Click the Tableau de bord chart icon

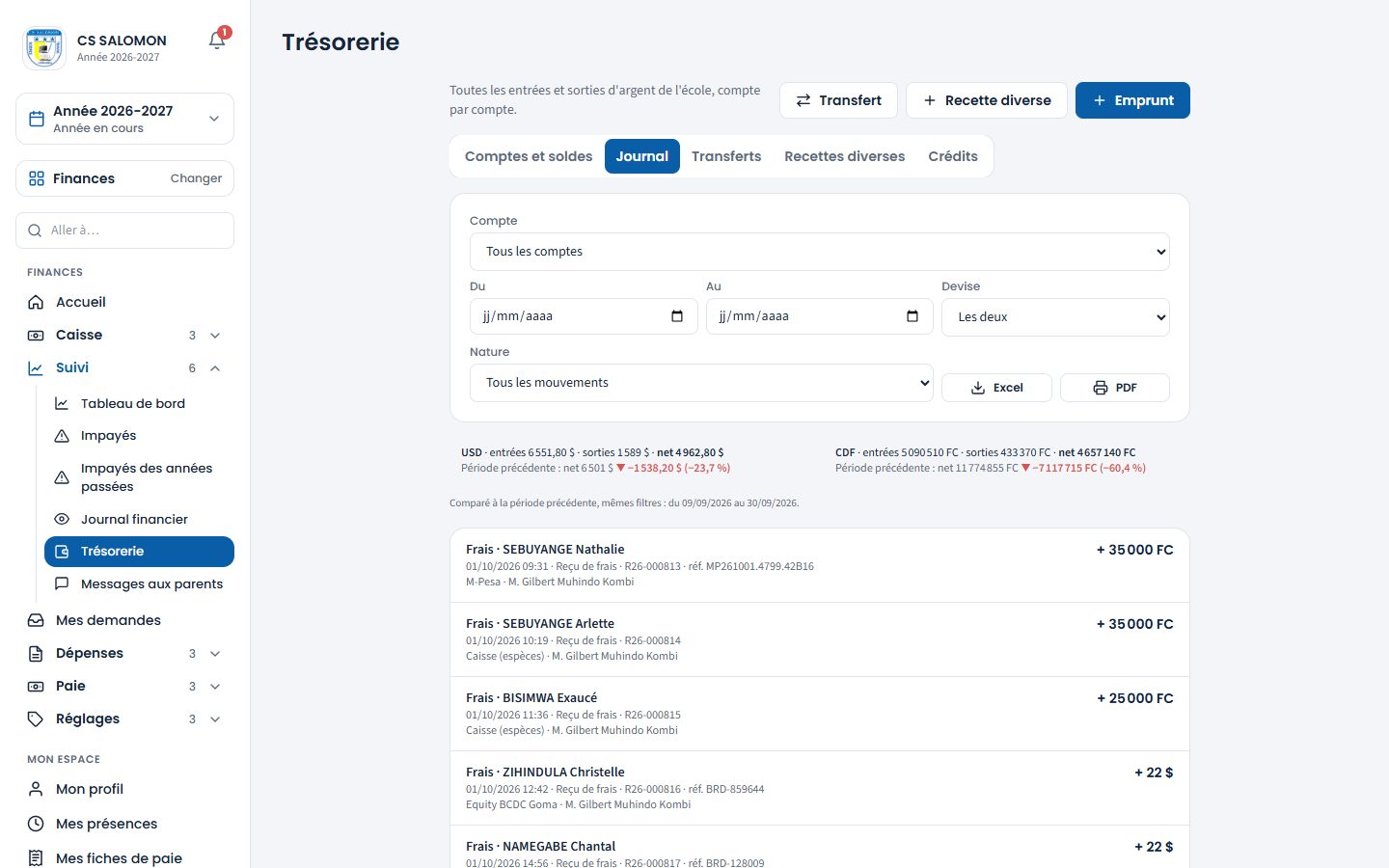(x=62, y=403)
